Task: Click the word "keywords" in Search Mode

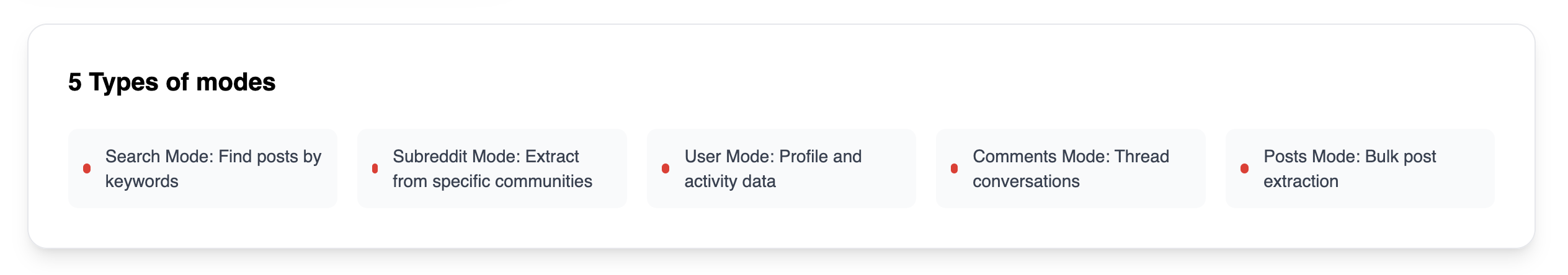Action: pyautogui.click(x=142, y=181)
